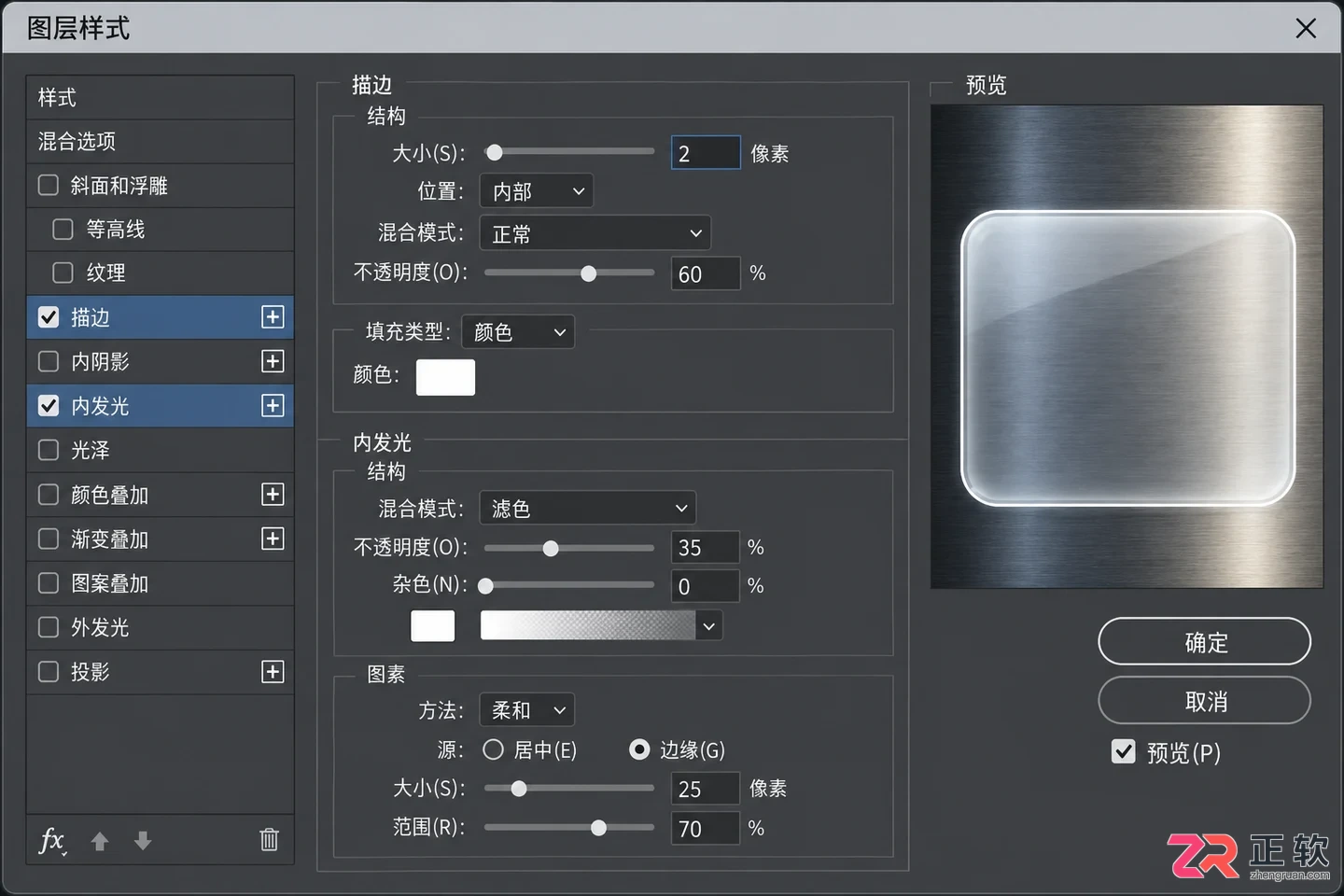The height and width of the screenshot is (896, 1344).
Task: Select the 样式 item in the list
Action: (x=161, y=97)
